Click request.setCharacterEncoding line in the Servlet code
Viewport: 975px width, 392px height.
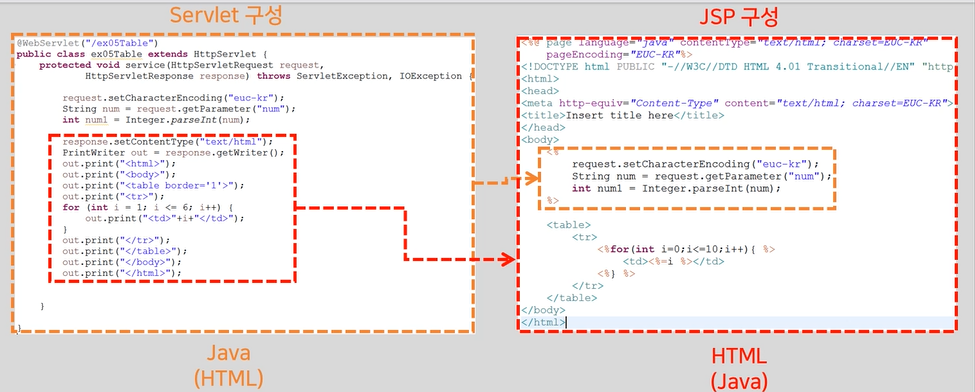(173, 98)
